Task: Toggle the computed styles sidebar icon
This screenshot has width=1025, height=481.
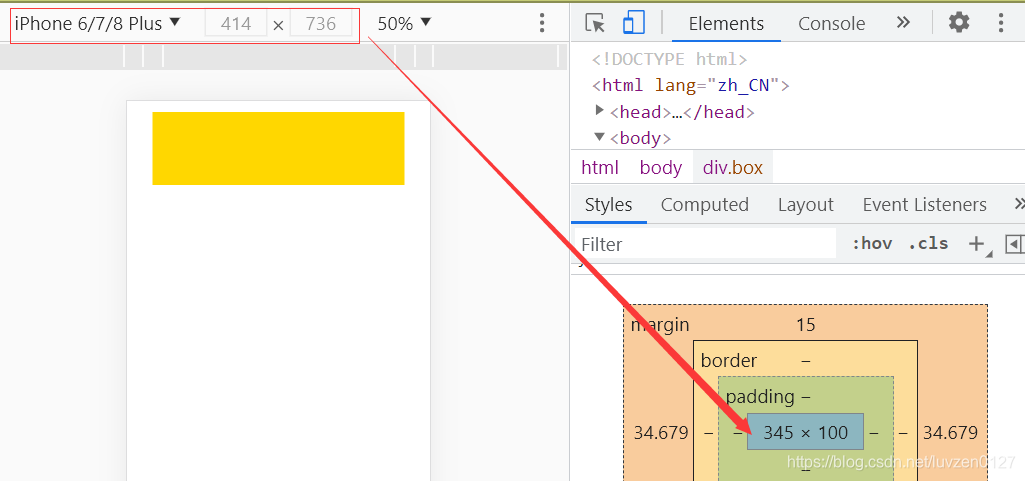Action: (x=1014, y=244)
